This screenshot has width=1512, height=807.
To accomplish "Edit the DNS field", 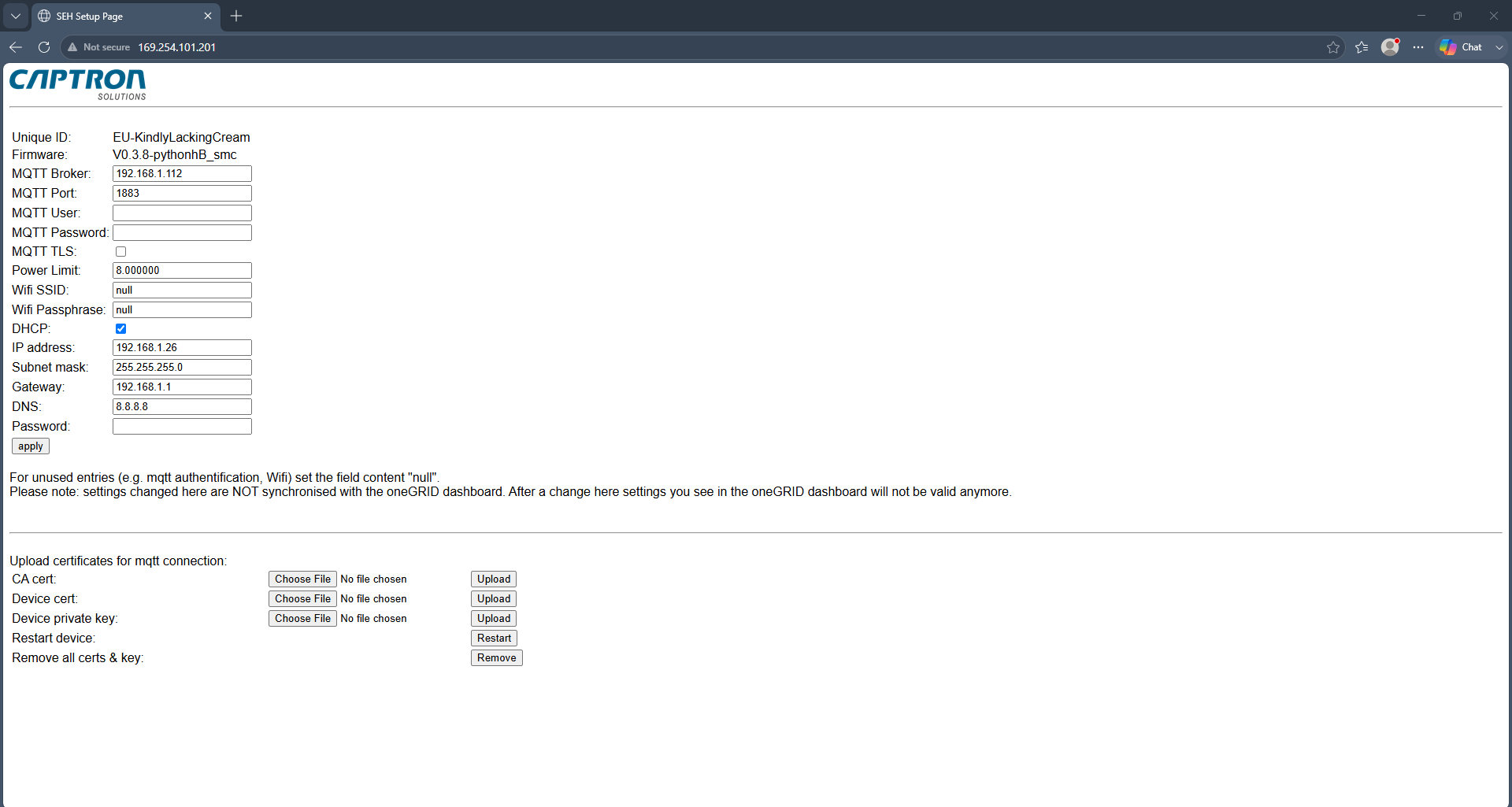I will coord(182,406).
